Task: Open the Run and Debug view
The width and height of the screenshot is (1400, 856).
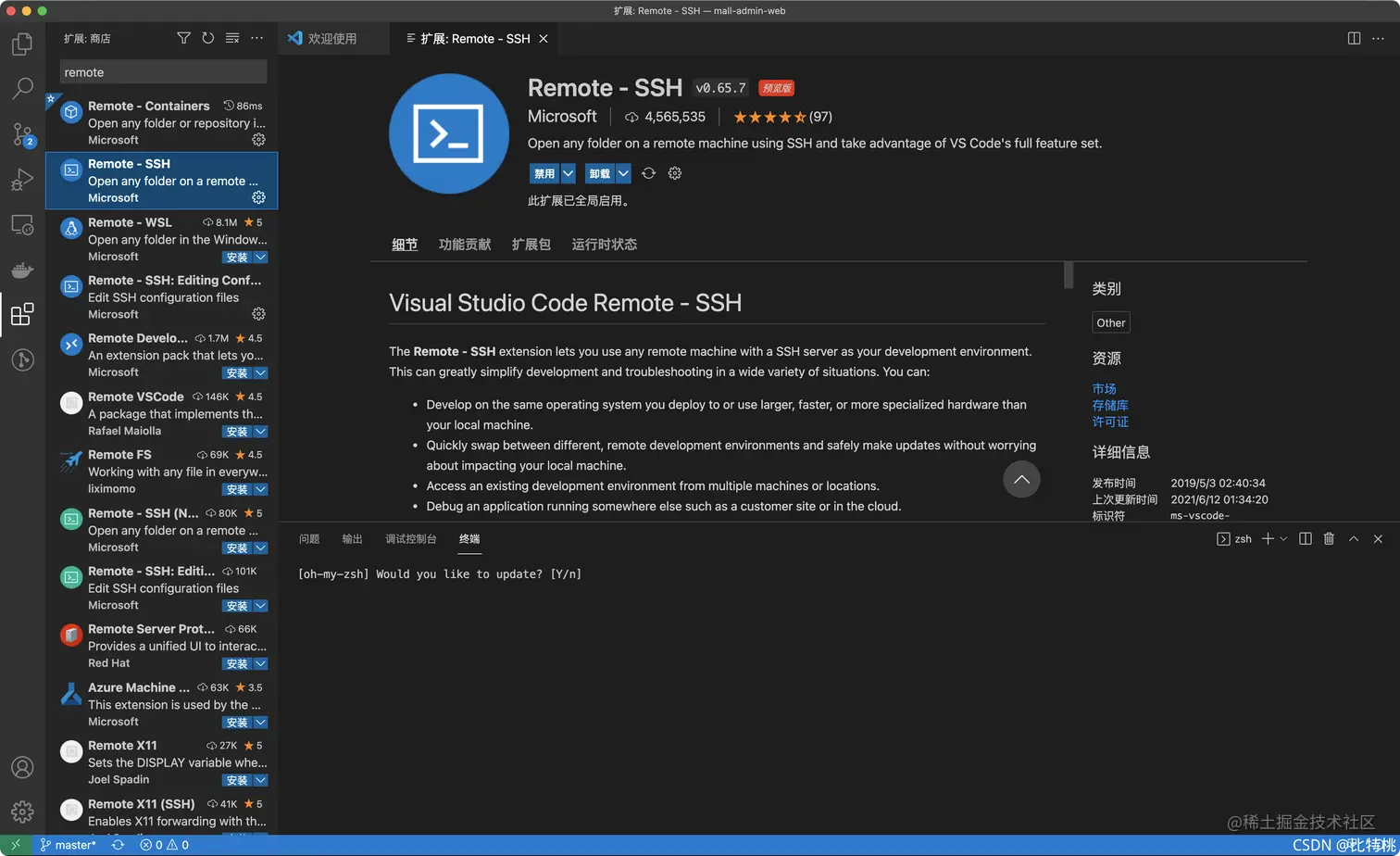Action: [22, 180]
